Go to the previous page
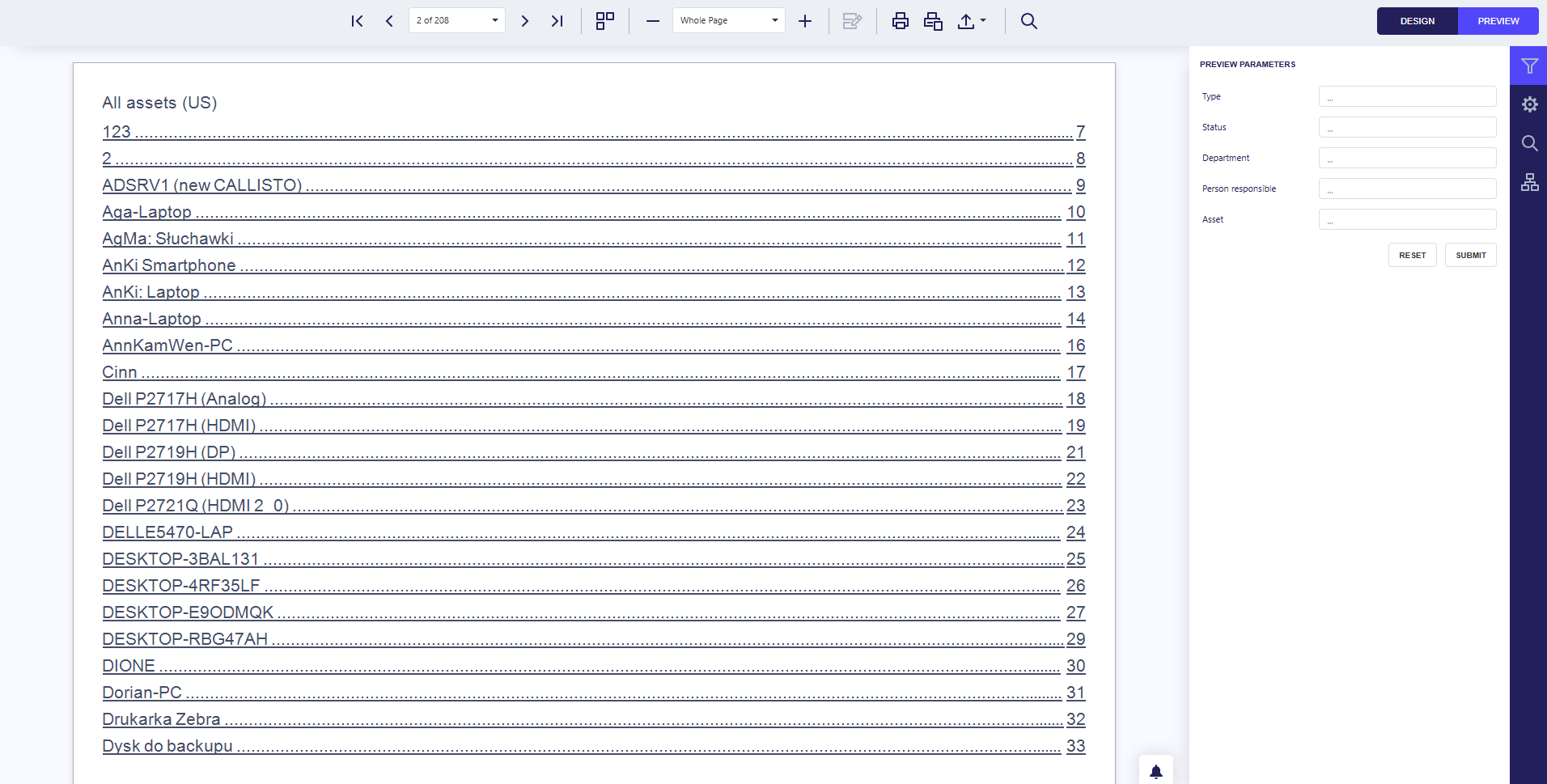Viewport: 1547px width, 784px height. [x=389, y=21]
